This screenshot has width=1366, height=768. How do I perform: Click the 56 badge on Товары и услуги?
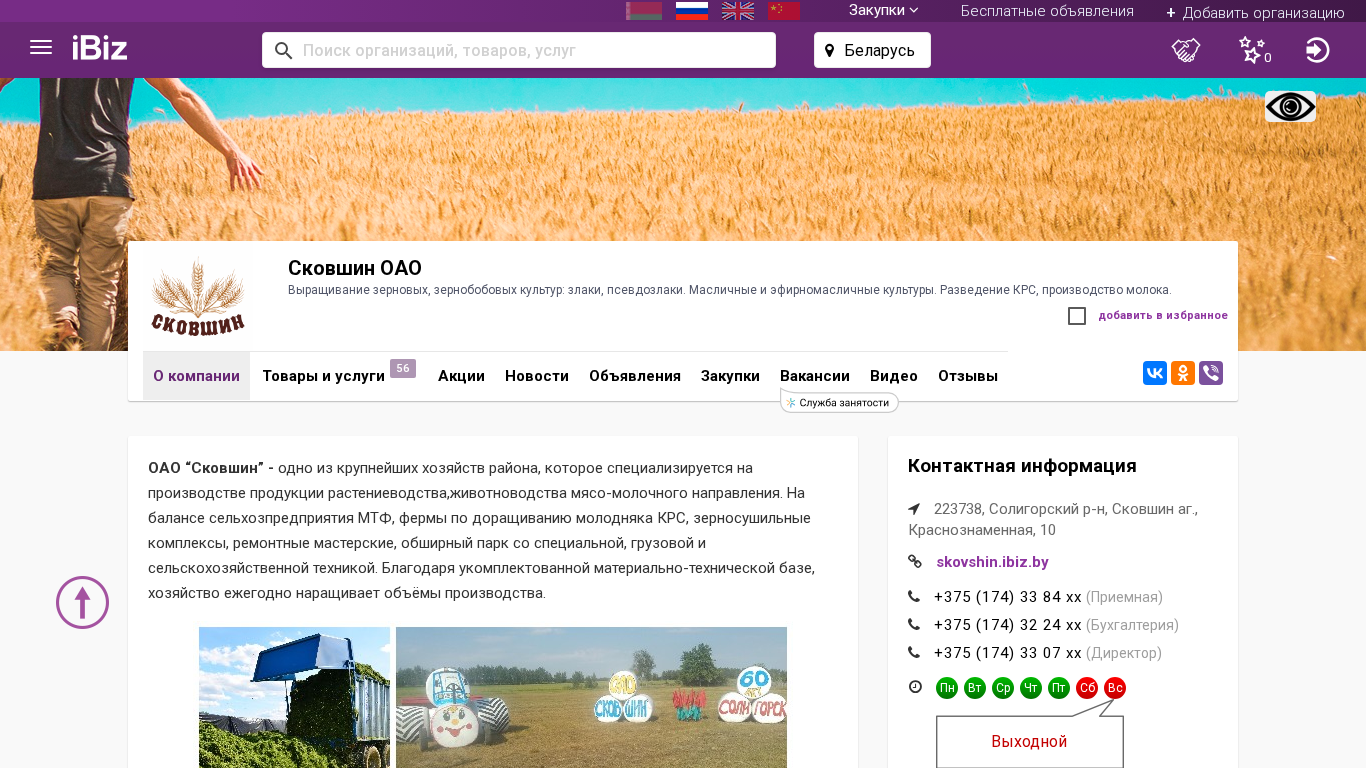pos(403,369)
